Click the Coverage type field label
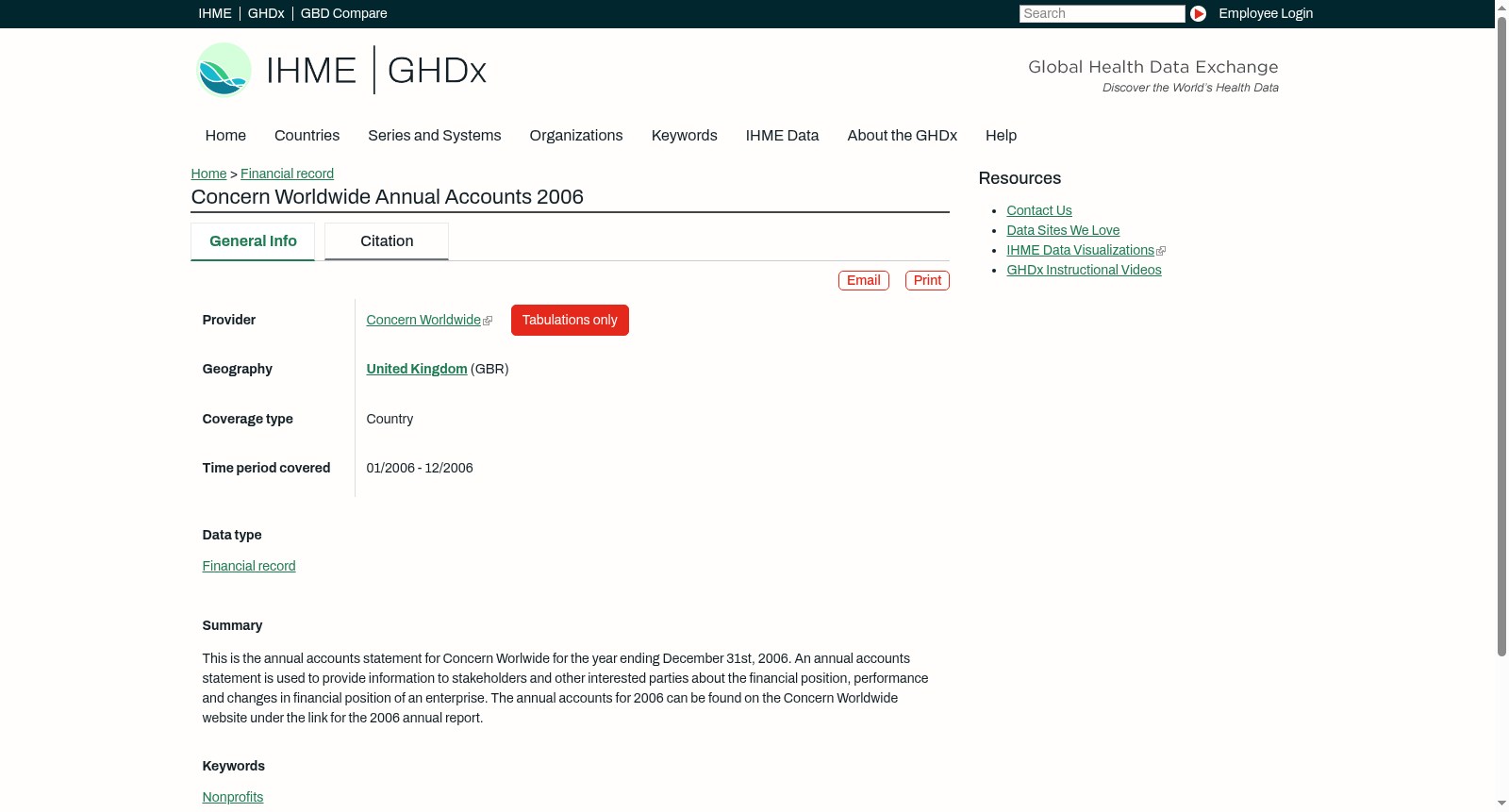The width and height of the screenshot is (1509, 812). point(248,420)
